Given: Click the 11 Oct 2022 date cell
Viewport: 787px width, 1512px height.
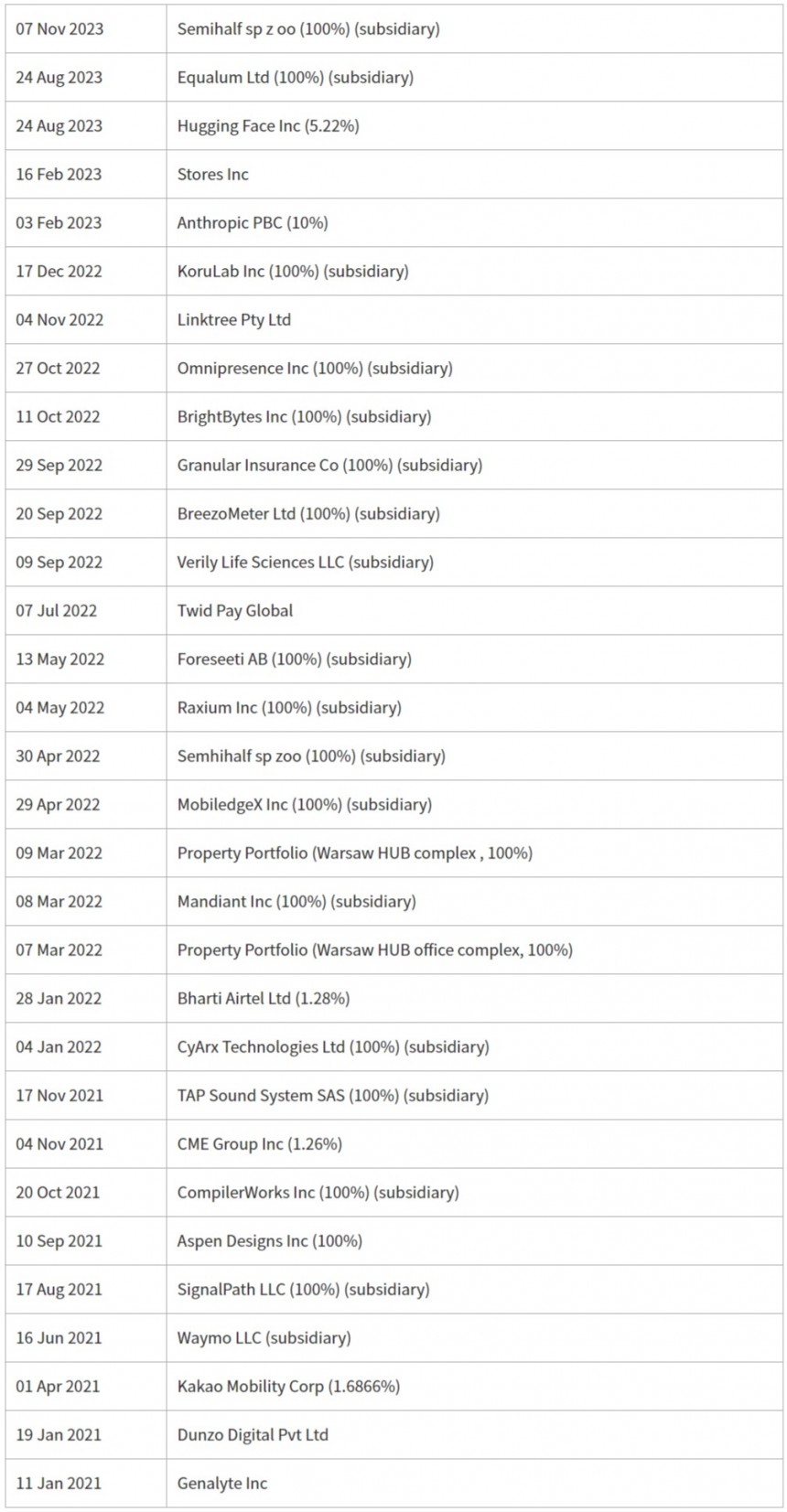Looking at the screenshot, I should pyautogui.click(x=58, y=417).
